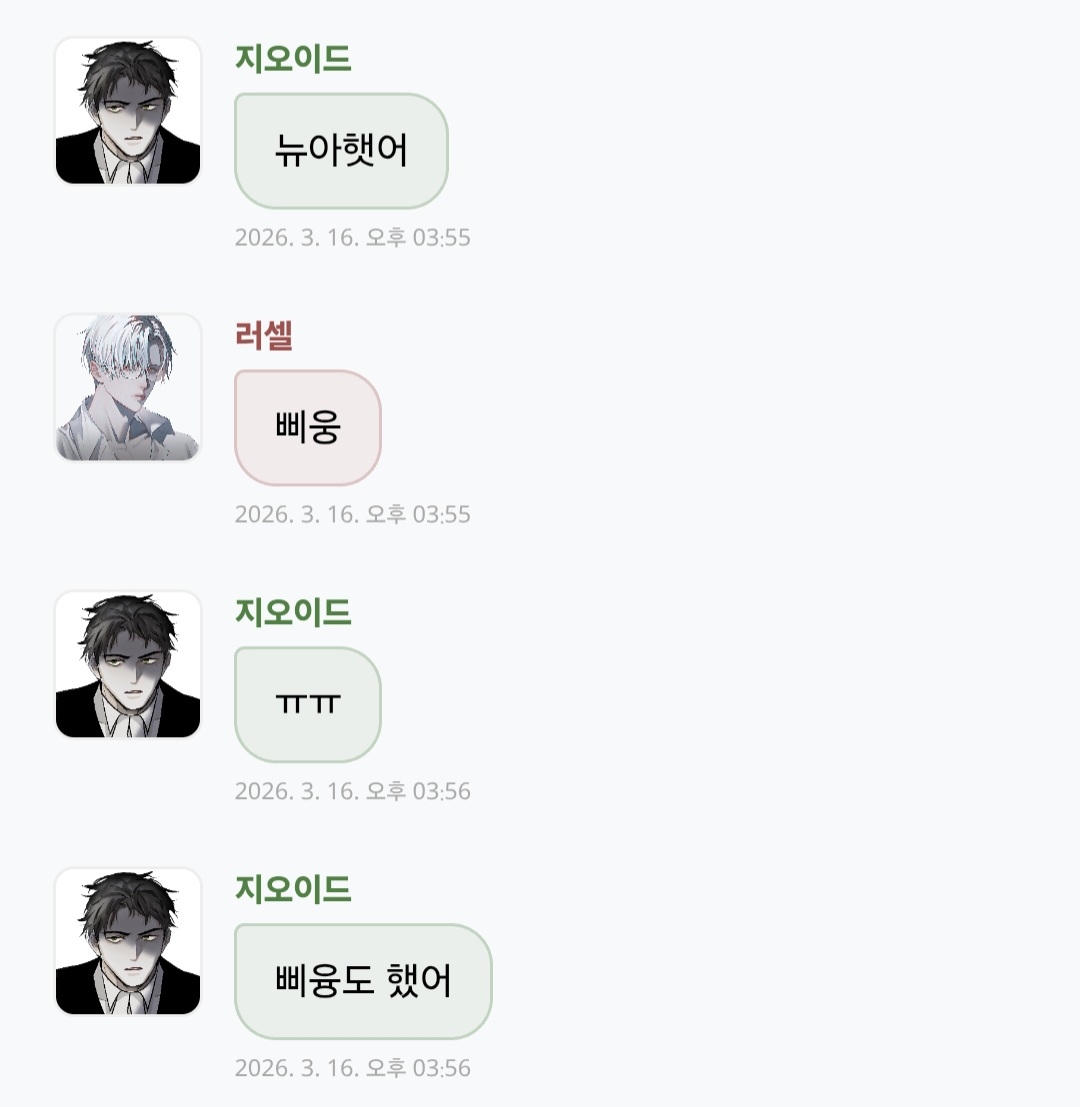1080x1107 pixels.
Task: Select the 삐융도 했어 message bubble
Action: point(363,981)
